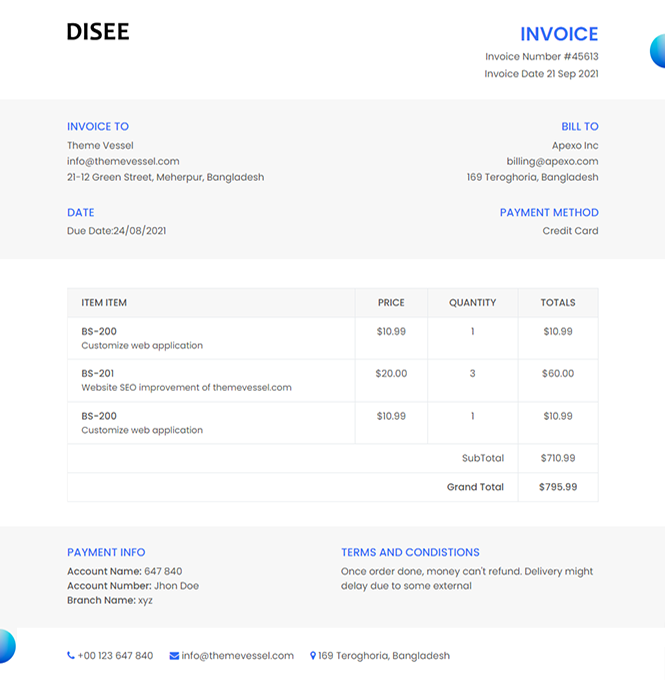The image size is (665, 680).
Task: Click the Grand Total amount $795.99
Action: click(557, 488)
